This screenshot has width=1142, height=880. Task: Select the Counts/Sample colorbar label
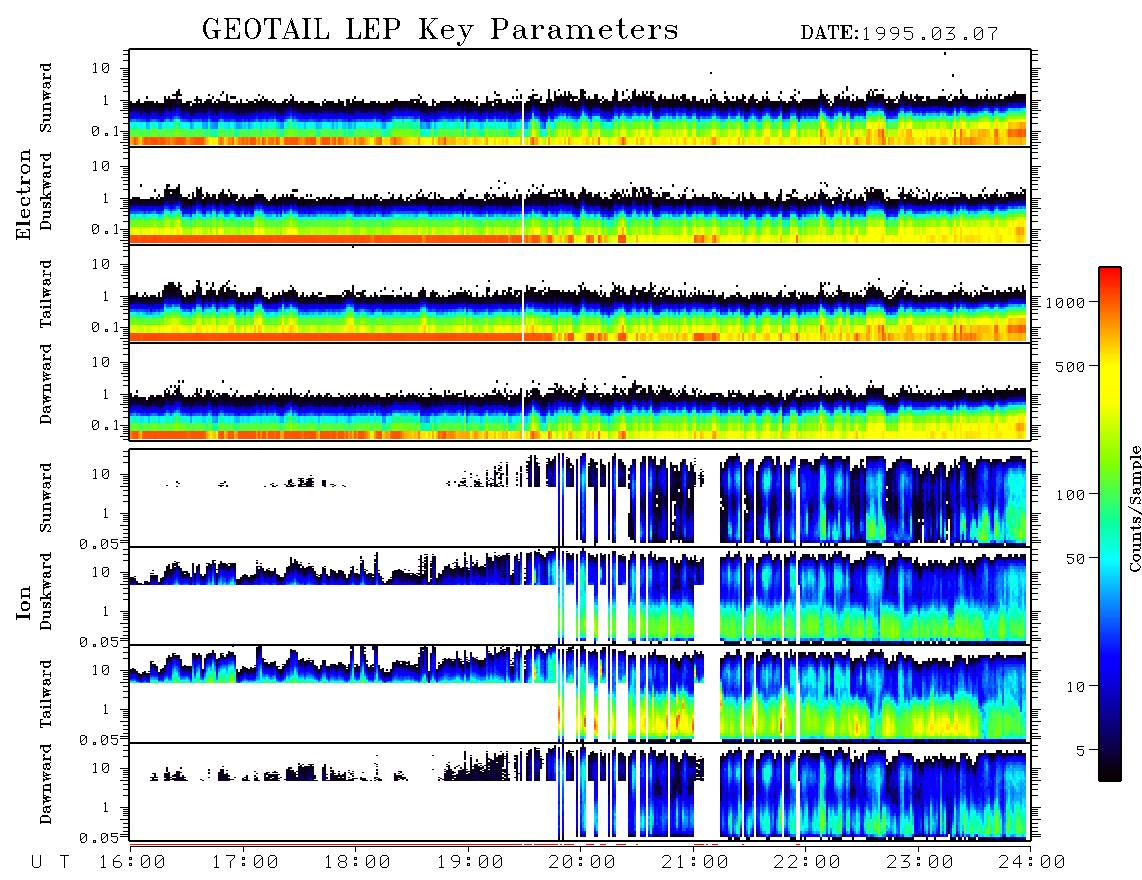[x=1134, y=508]
